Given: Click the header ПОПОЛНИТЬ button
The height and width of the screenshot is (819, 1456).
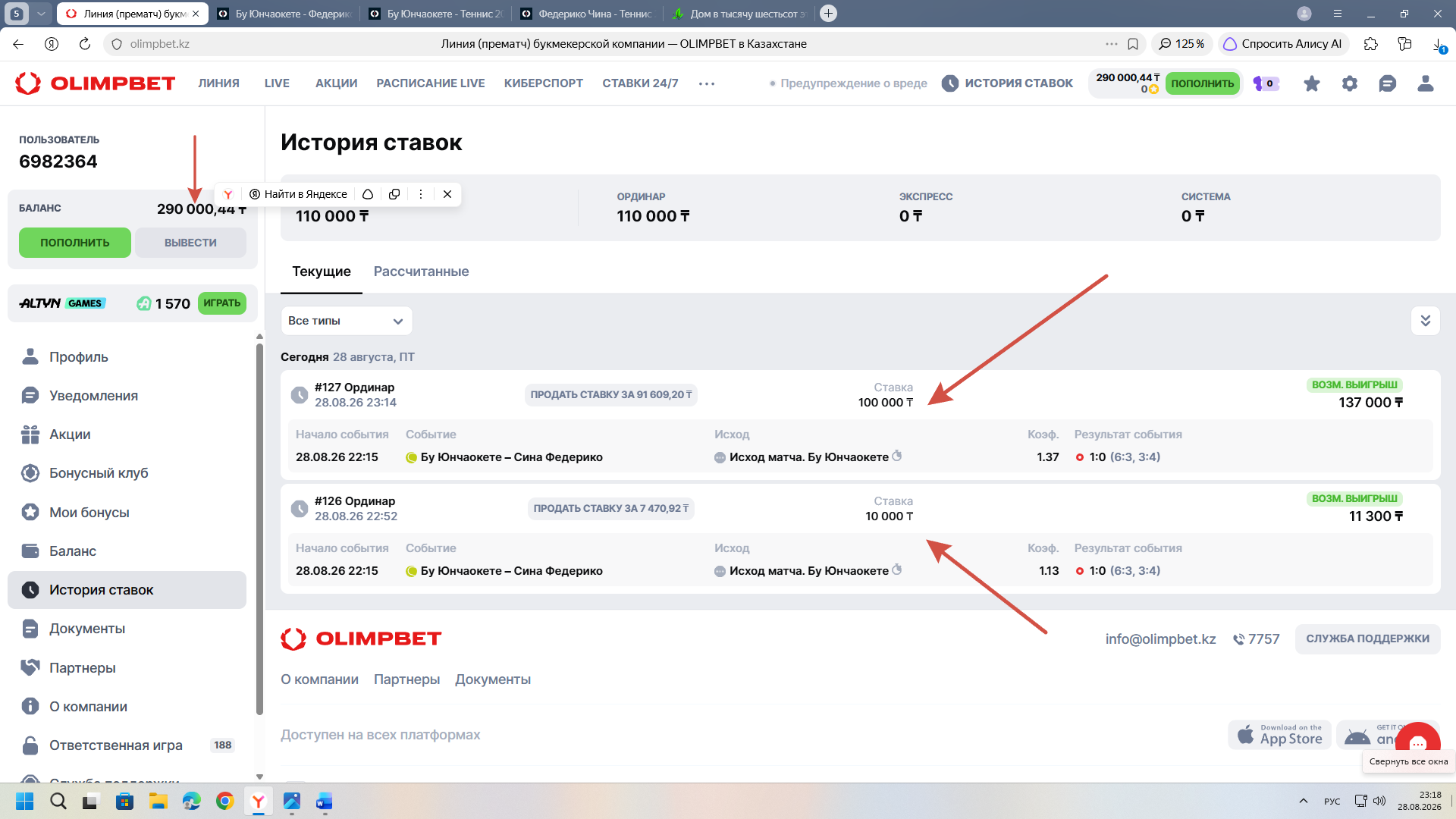Looking at the screenshot, I should (x=1202, y=83).
